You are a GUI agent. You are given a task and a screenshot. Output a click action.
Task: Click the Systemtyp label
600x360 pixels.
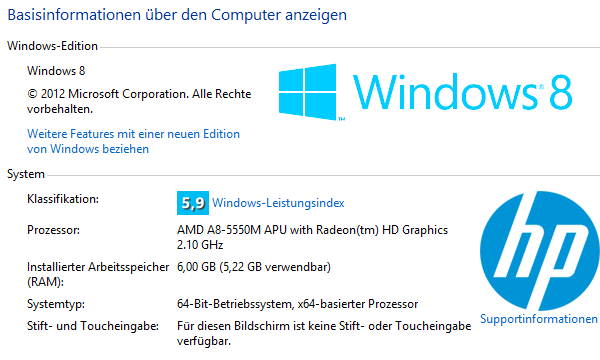point(56,304)
